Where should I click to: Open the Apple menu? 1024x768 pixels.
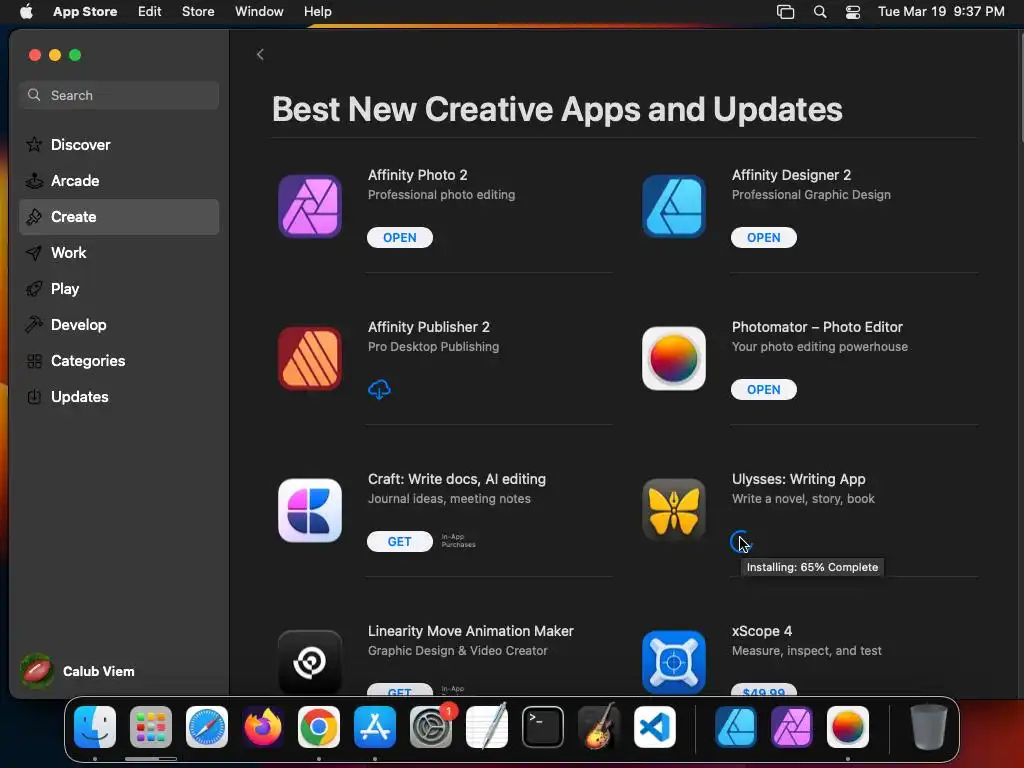click(x=26, y=11)
